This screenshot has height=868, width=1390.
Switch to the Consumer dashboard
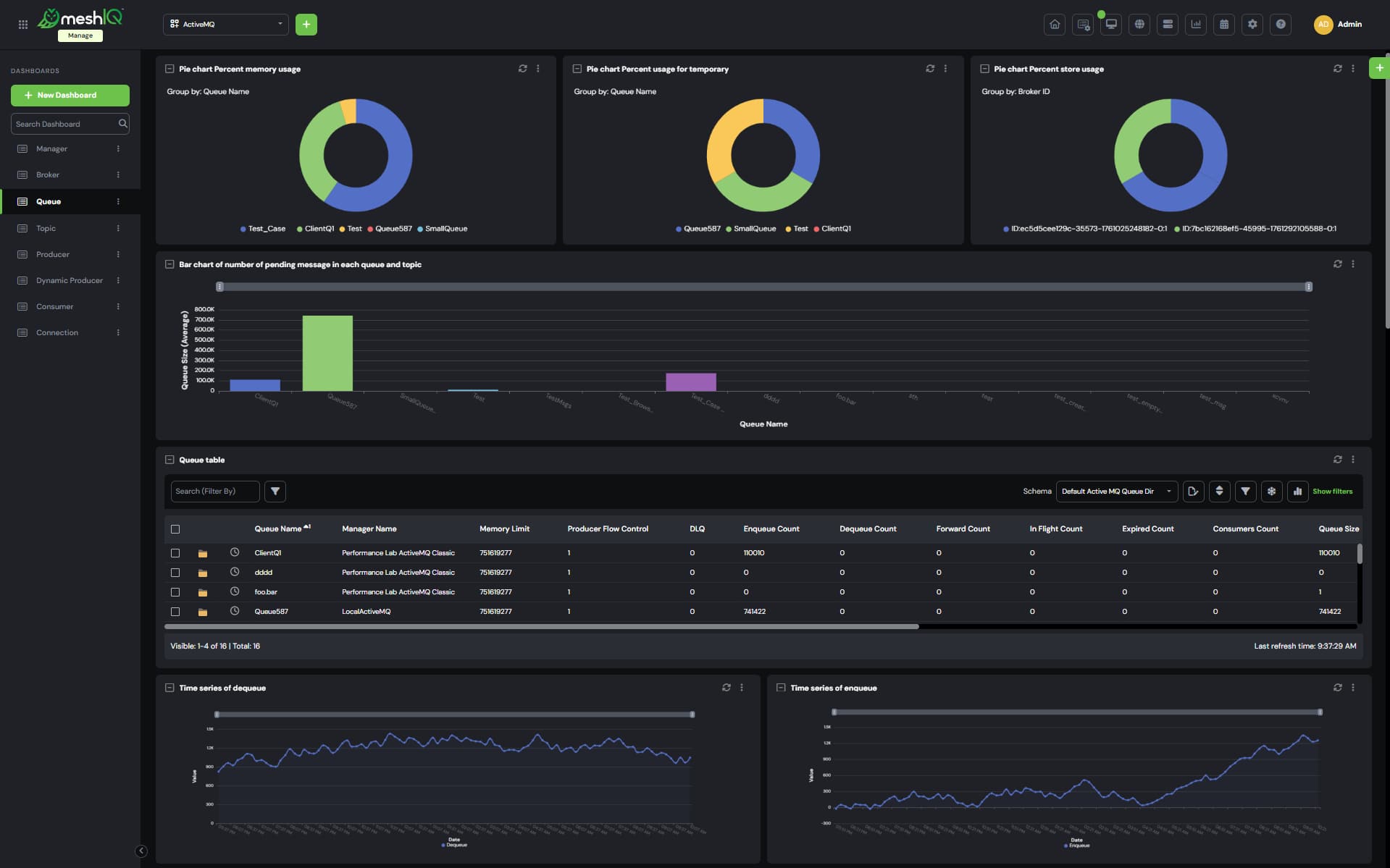coord(55,306)
